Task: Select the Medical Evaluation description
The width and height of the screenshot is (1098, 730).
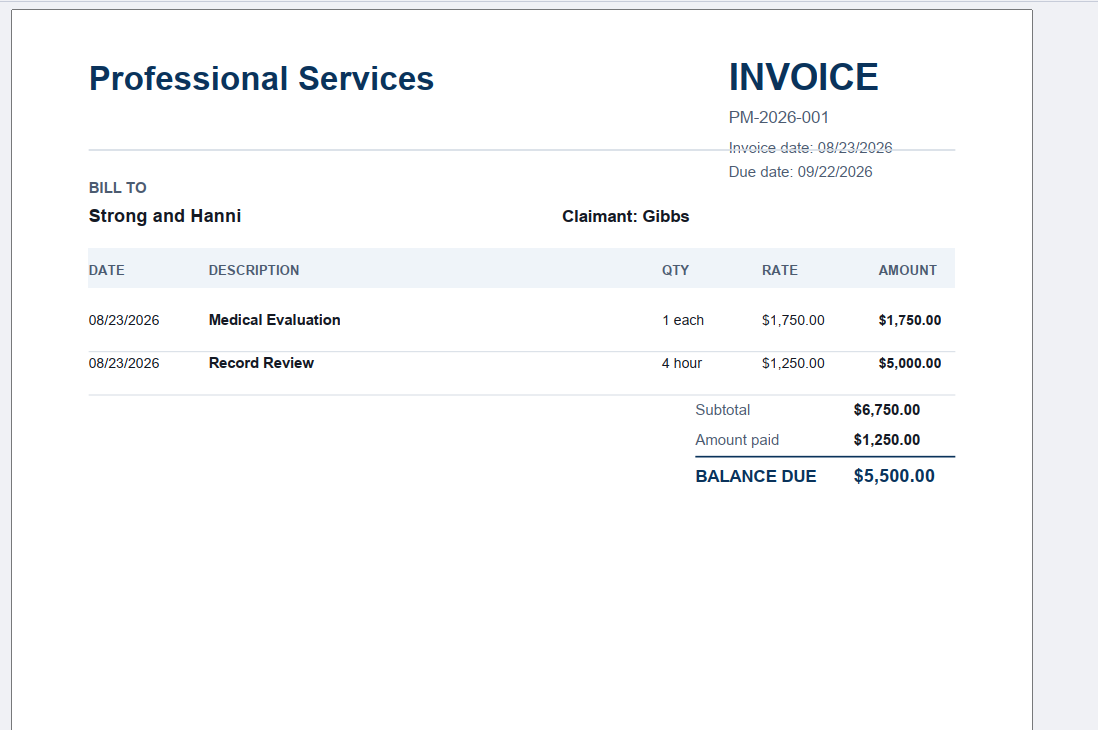Action: (274, 320)
